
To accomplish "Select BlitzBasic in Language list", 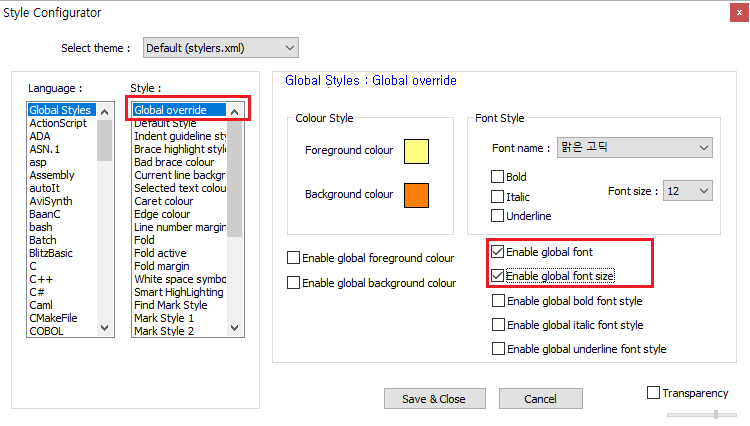I will pyautogui.click(x=62, y=253).
